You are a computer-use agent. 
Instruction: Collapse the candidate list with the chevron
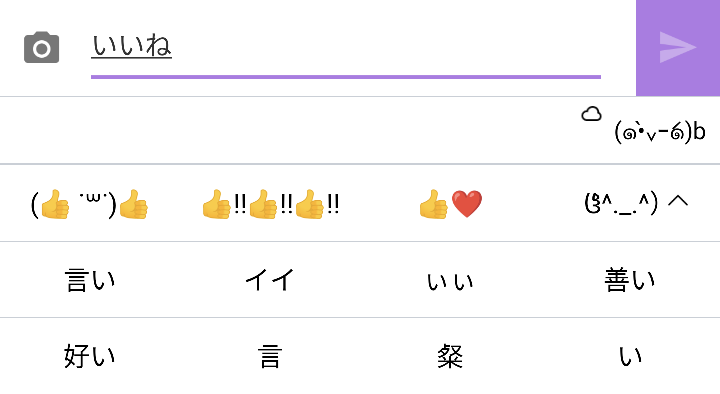(678, 201)
